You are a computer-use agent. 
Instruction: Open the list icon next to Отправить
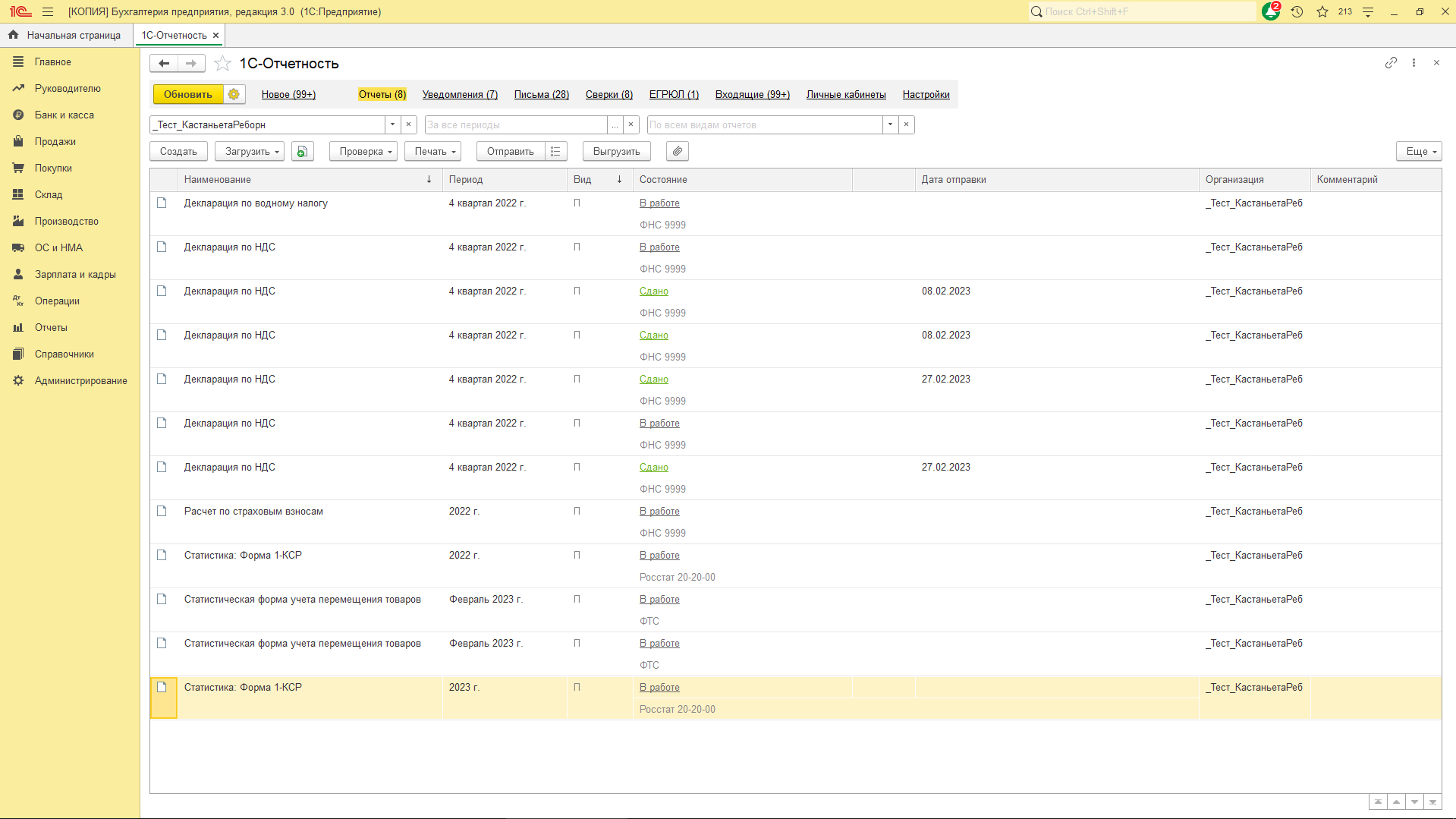coord(555,151)
